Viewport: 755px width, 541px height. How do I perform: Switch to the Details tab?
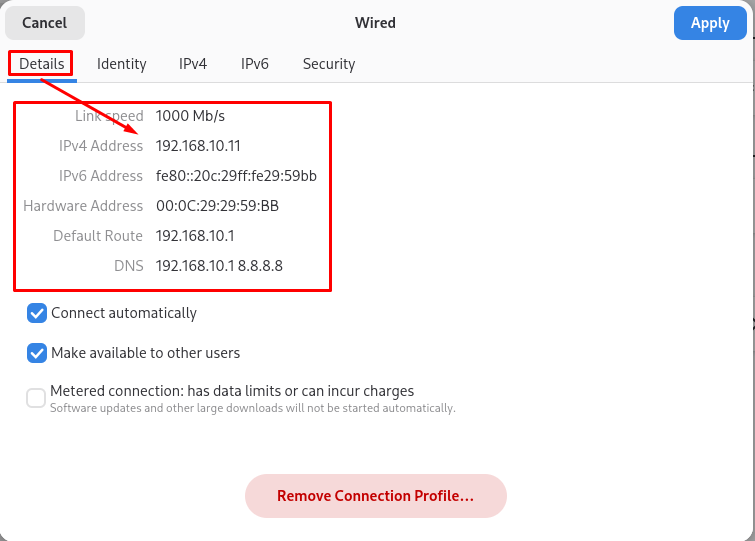(x=42, y=64)
